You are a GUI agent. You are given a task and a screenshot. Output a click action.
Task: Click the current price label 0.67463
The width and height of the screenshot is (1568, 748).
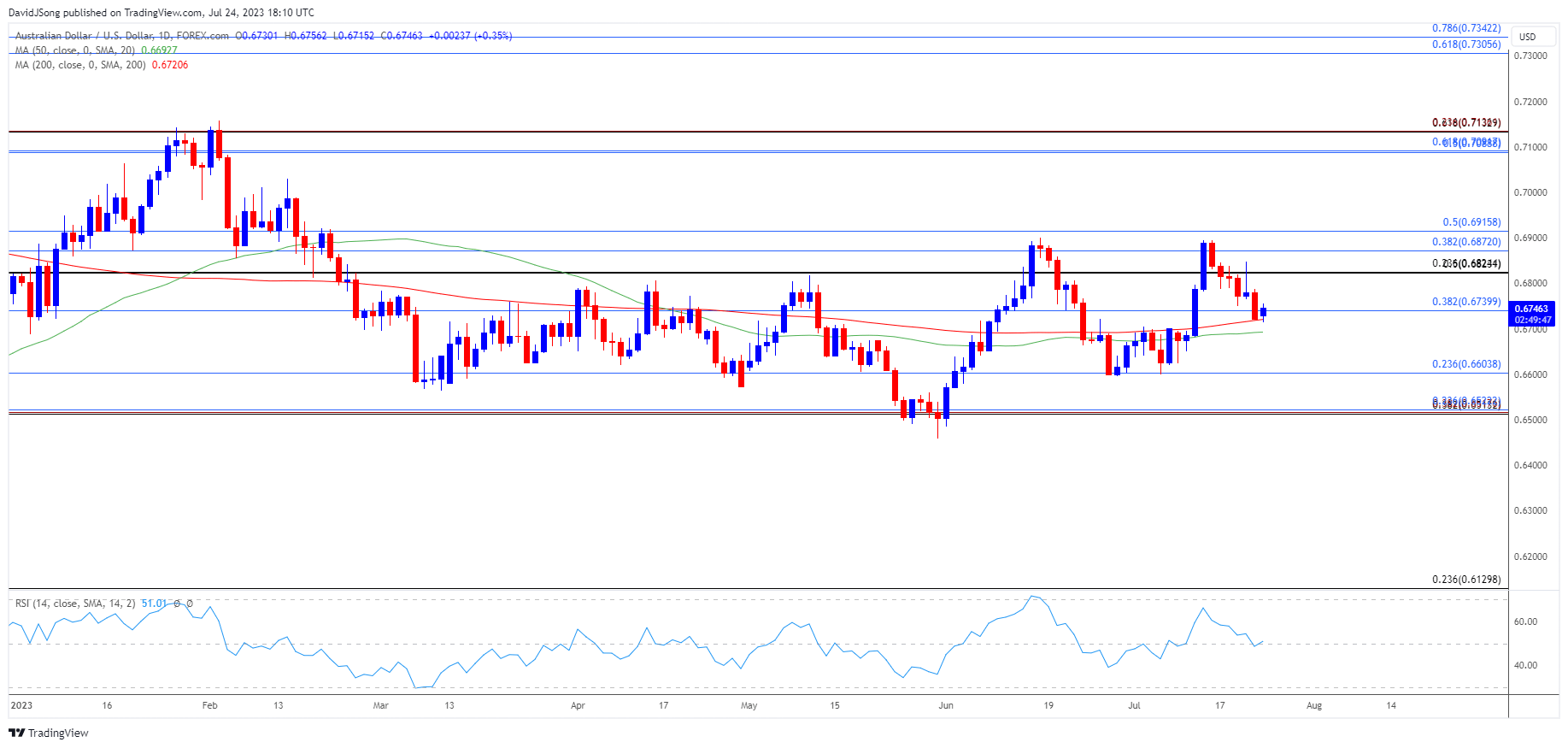point(1531,309)
